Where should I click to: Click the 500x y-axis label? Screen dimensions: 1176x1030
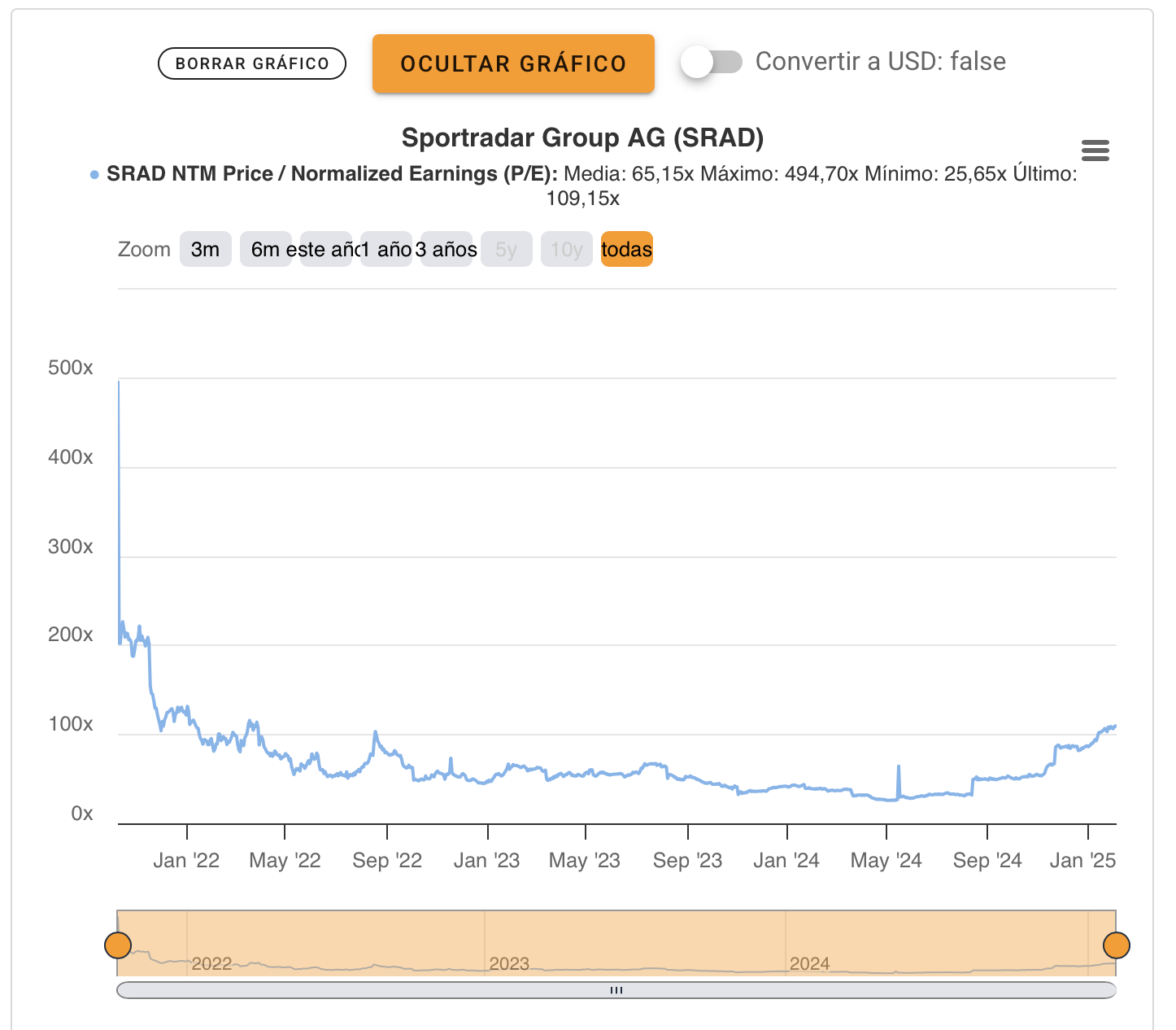[71, 368]
